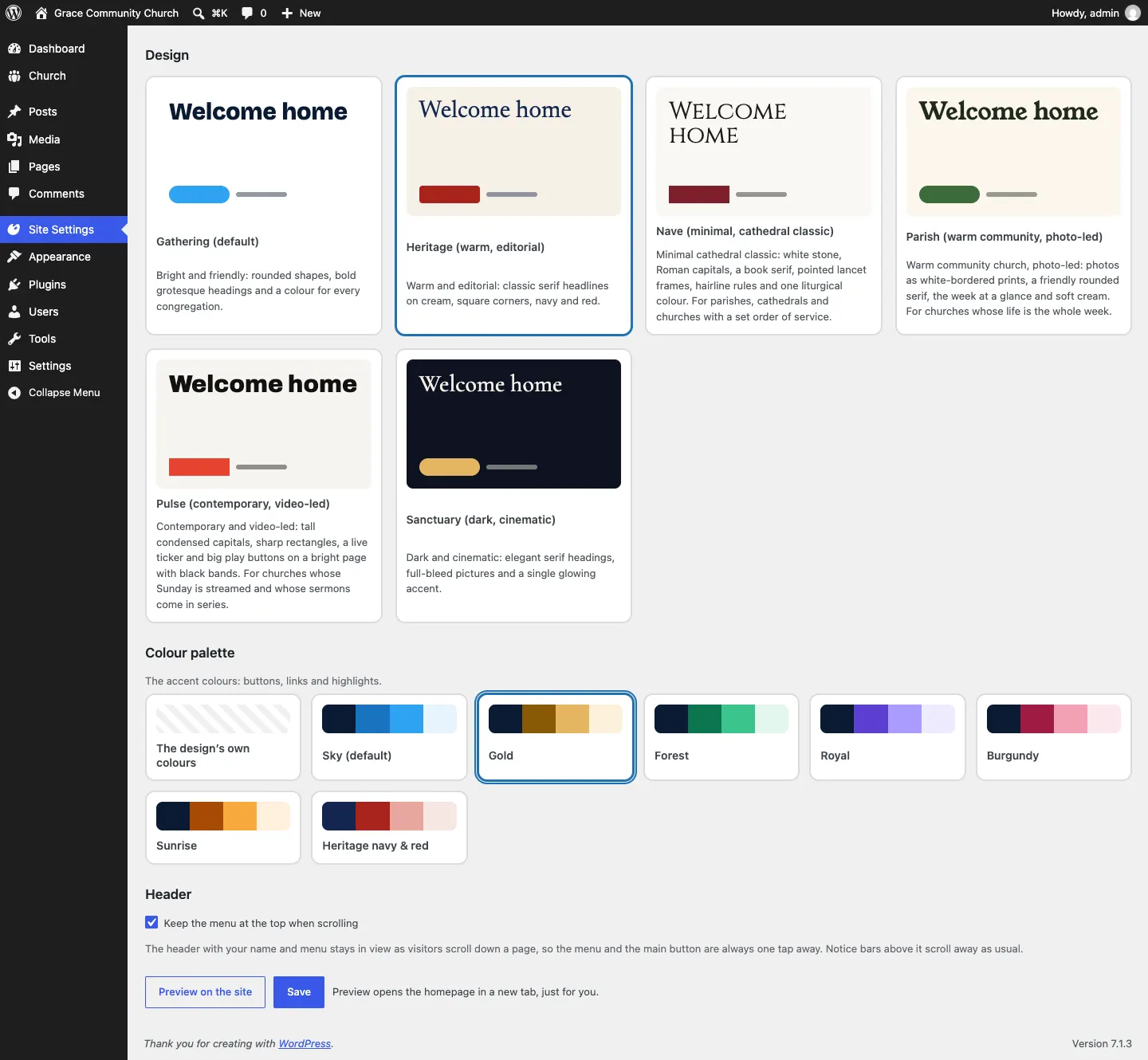Open the WordPress footer link
Screen dimensions: 1148x1060
(x=305, y=1043)
